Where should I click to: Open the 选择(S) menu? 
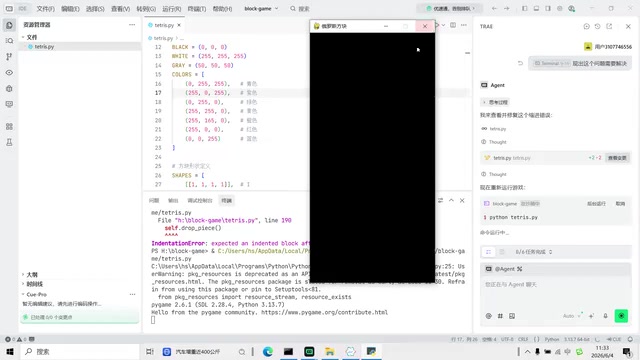pos(95,9)
